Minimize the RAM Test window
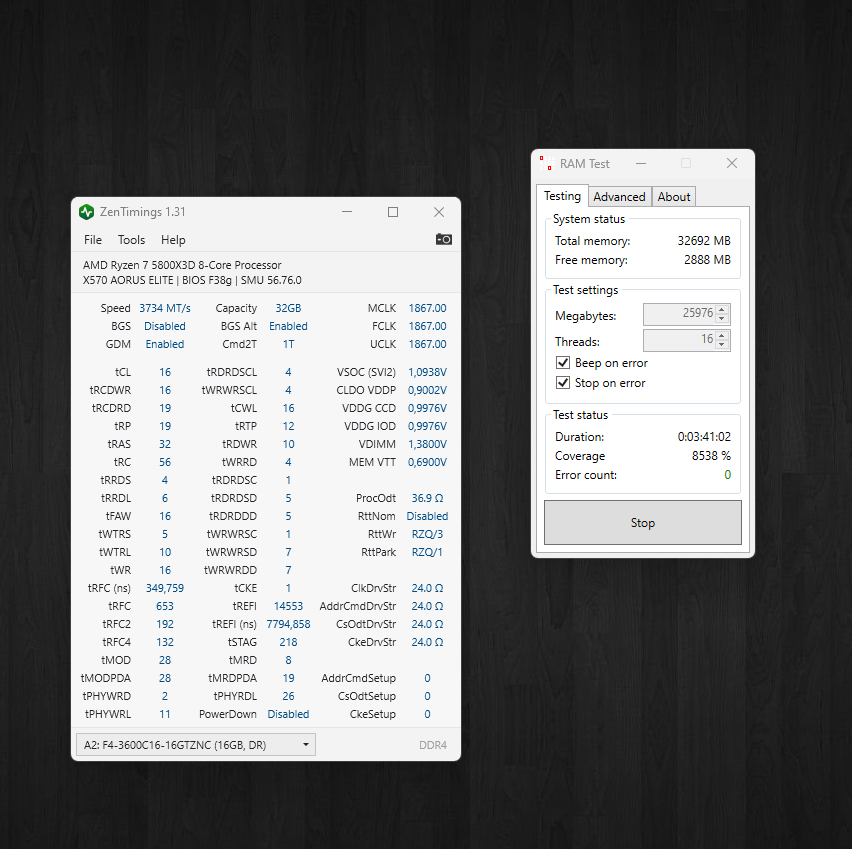 click(641, 163)
